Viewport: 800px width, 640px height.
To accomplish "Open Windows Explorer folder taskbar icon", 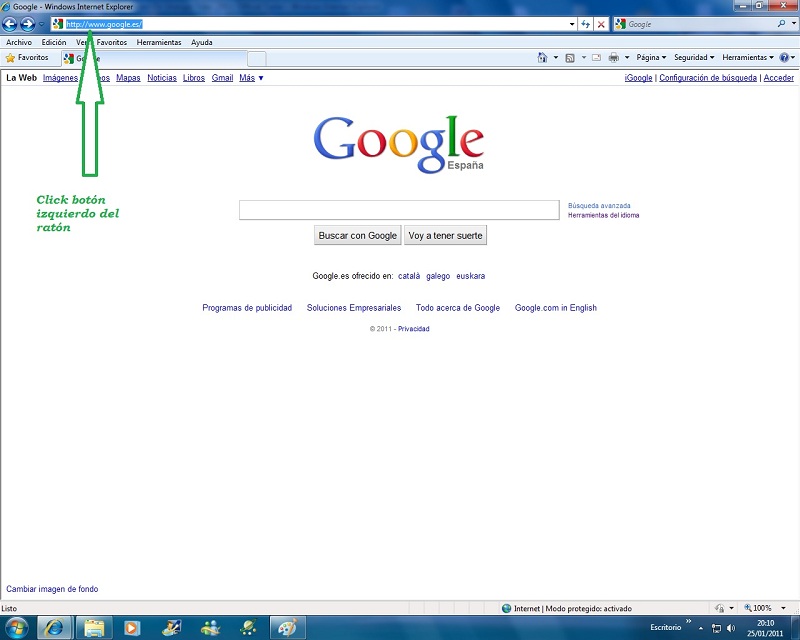I will pyautogui.click(x=94, y=628).
